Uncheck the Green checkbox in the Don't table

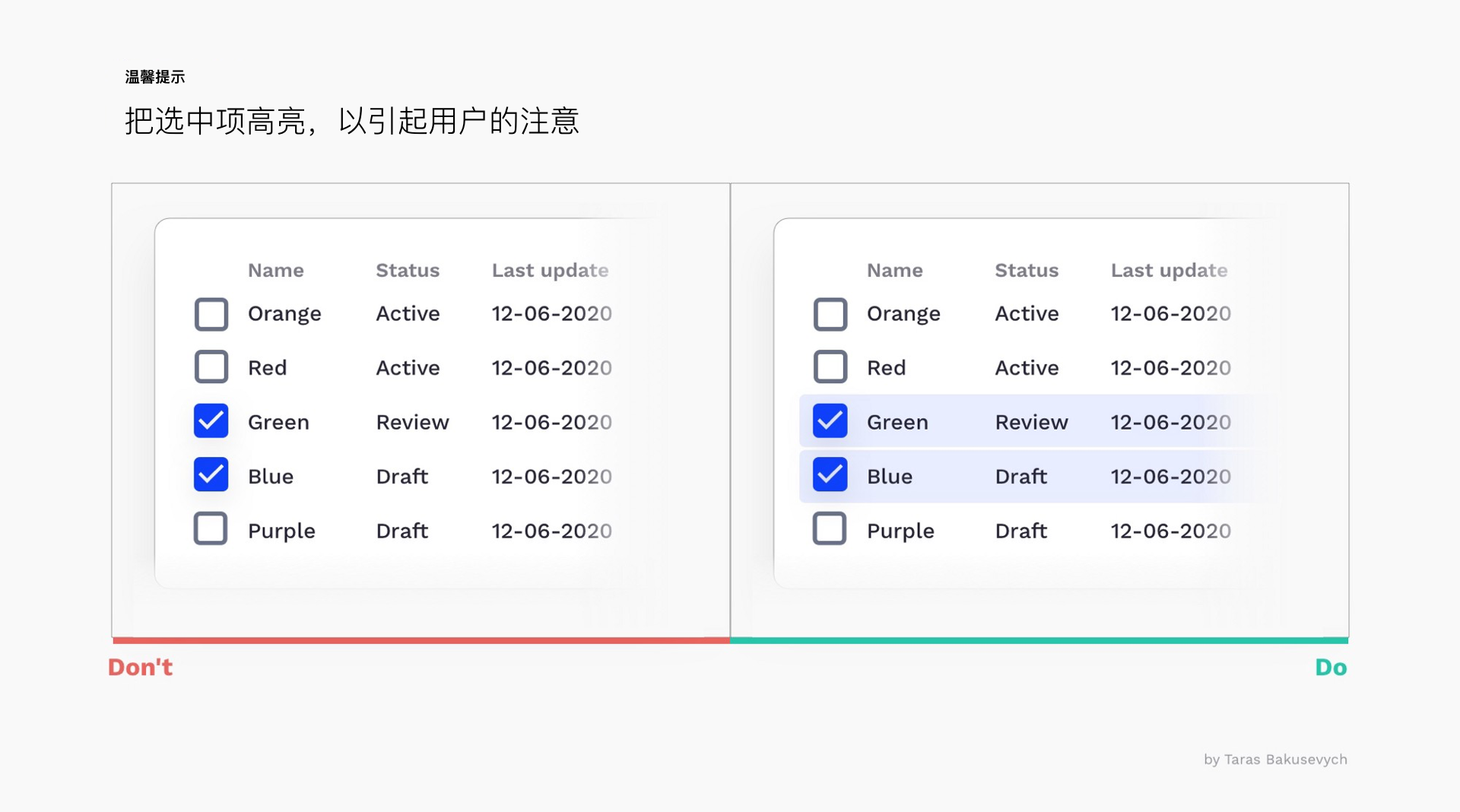pyautogui.click(x=211, y=420)
